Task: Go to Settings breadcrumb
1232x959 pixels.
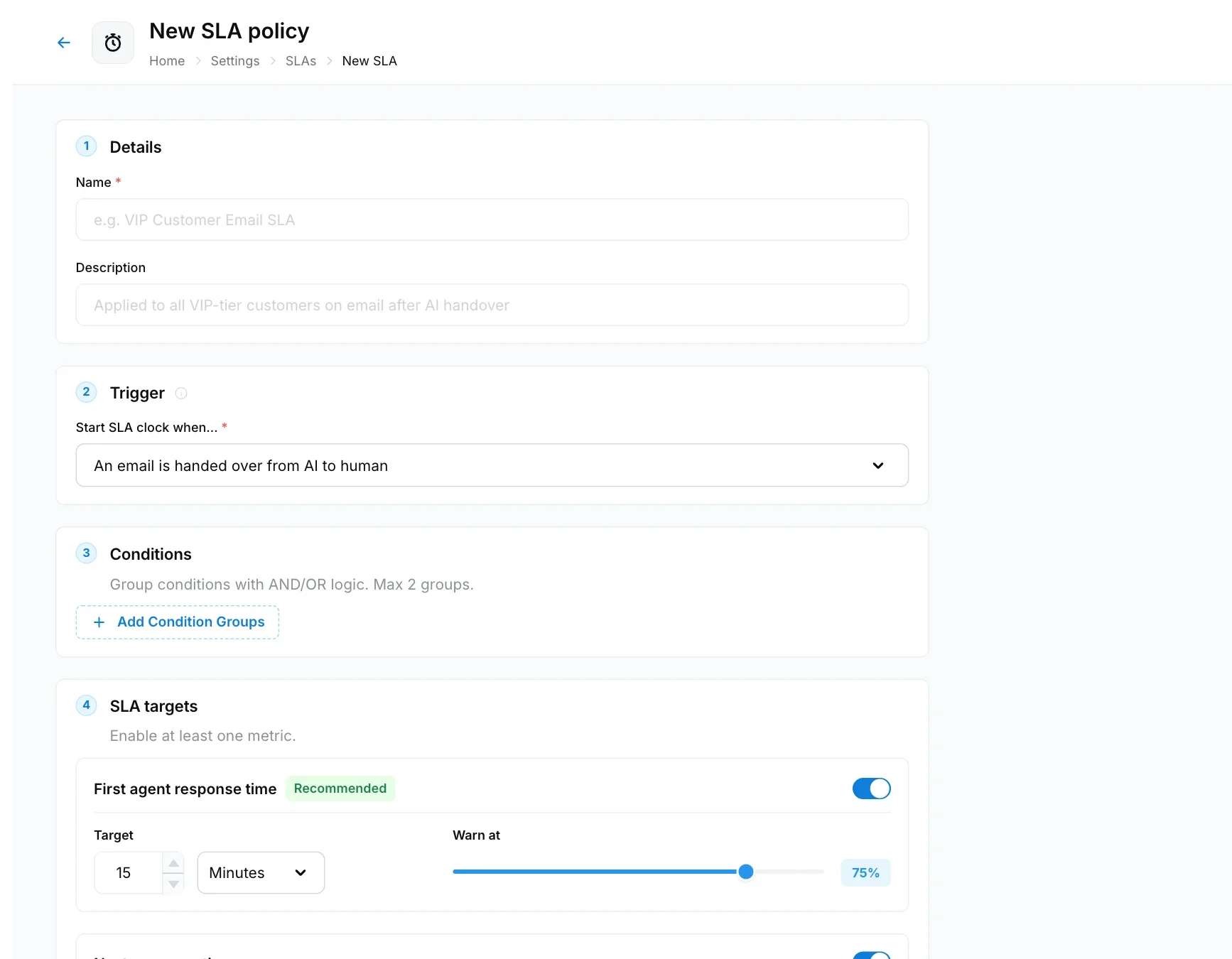Action: pyautogui.click(x=235, y=61)
